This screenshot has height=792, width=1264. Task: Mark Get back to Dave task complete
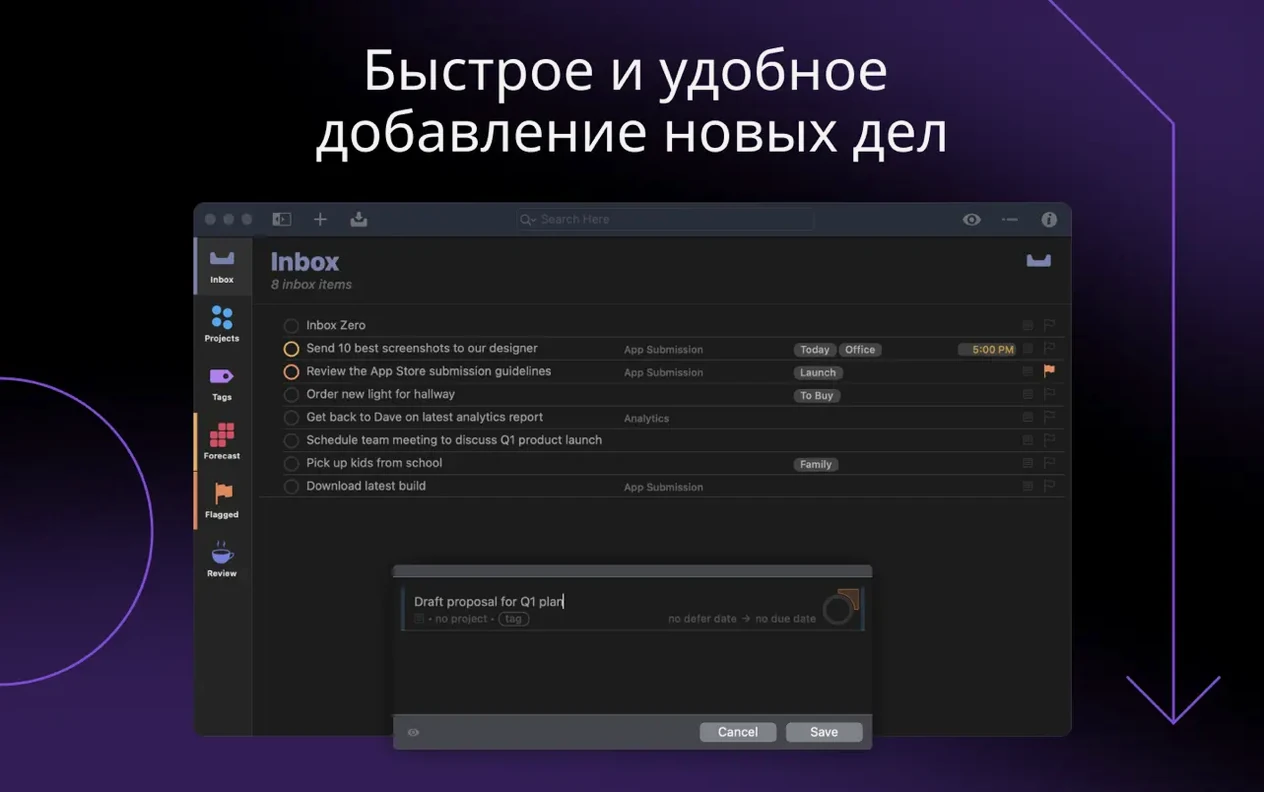[291, 418]
